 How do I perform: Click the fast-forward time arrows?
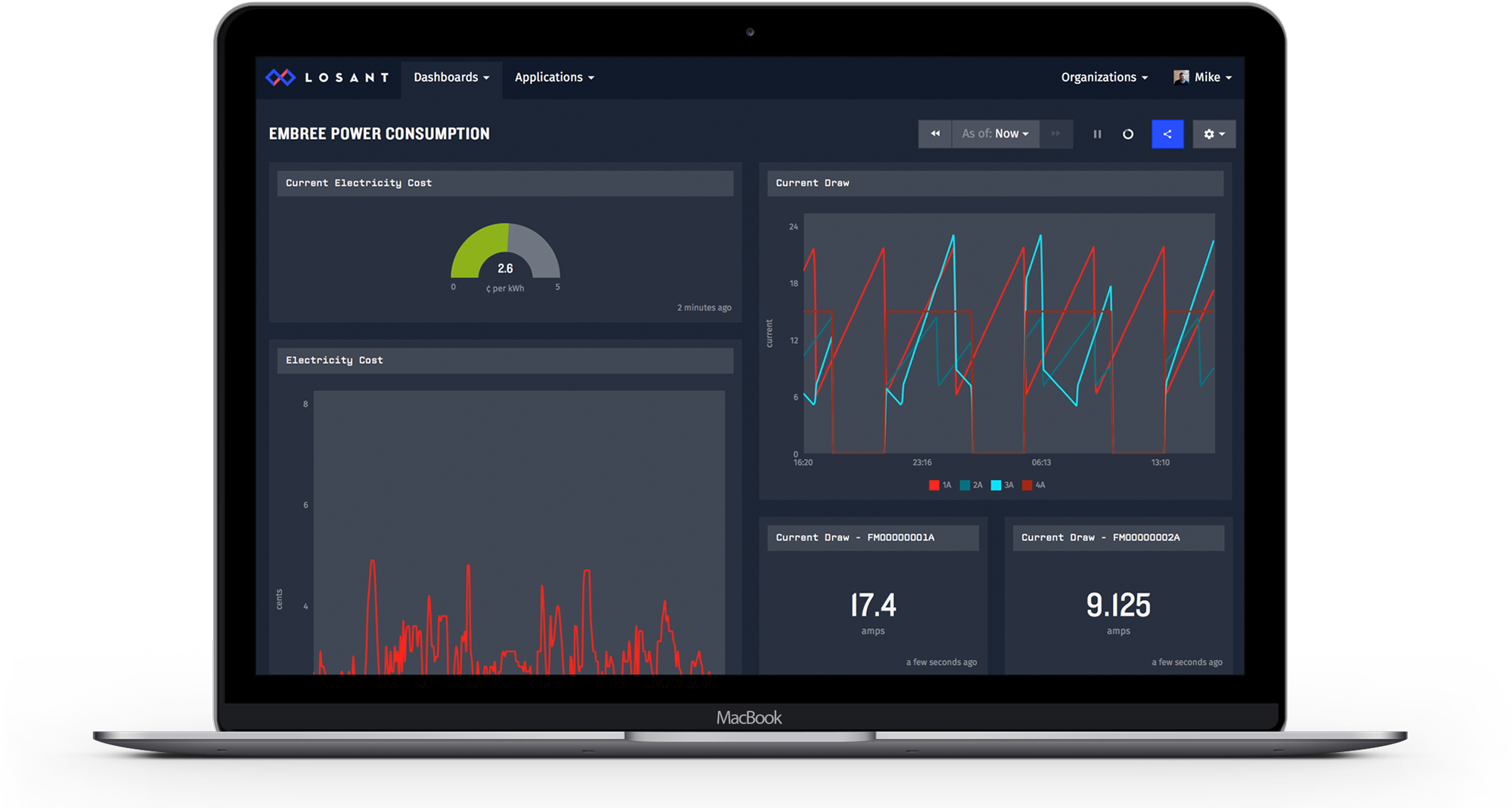(1056, 134)
